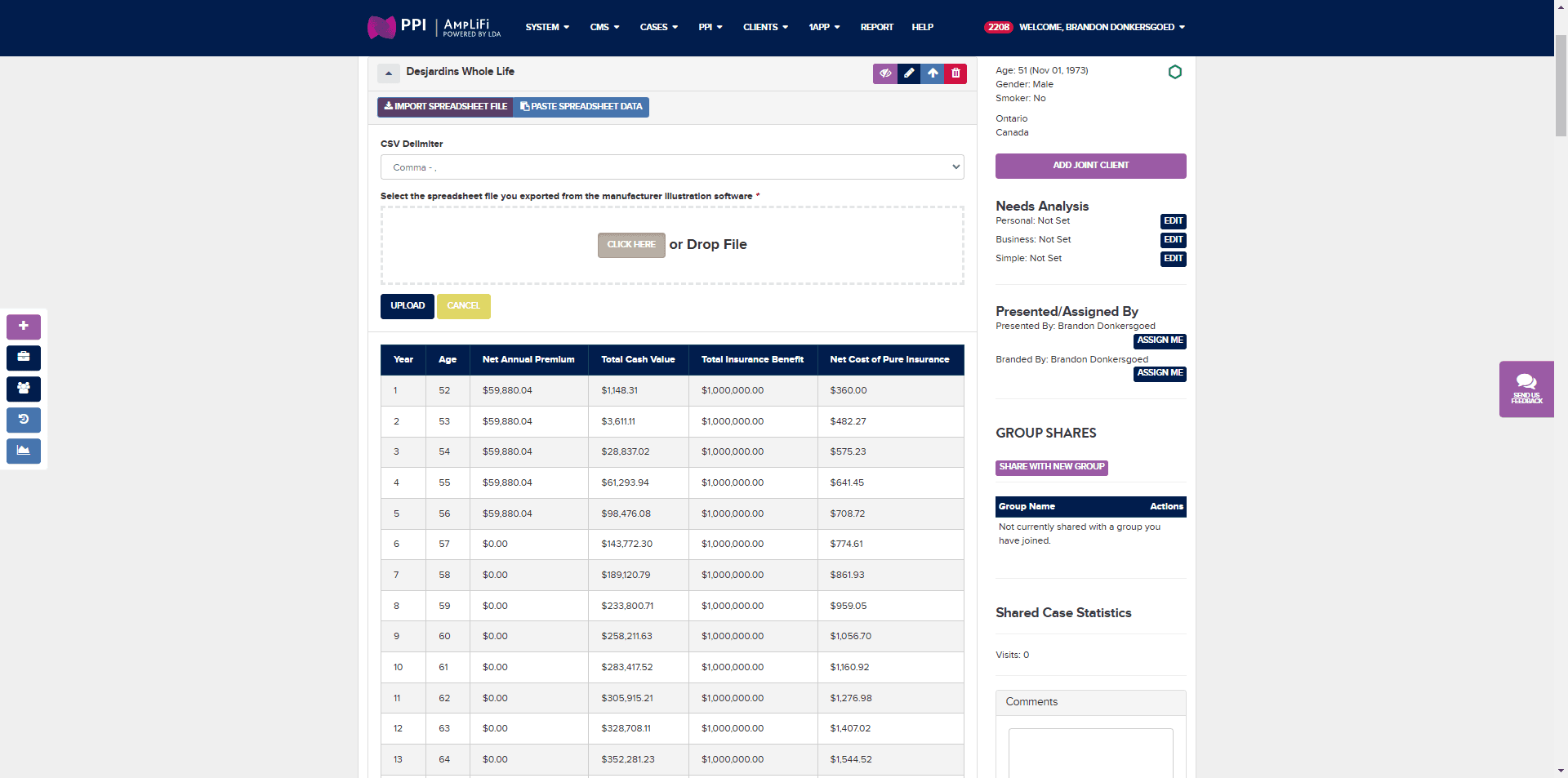Open the 1APP menu

click(x=824, y=27)
